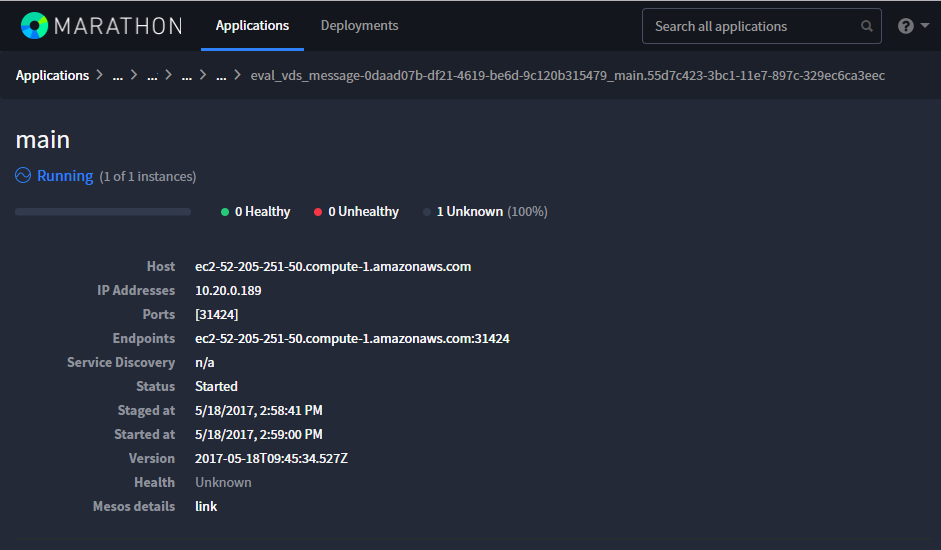Click the search magnifier icon
941x550 pixels.
(x=867, y=26)
